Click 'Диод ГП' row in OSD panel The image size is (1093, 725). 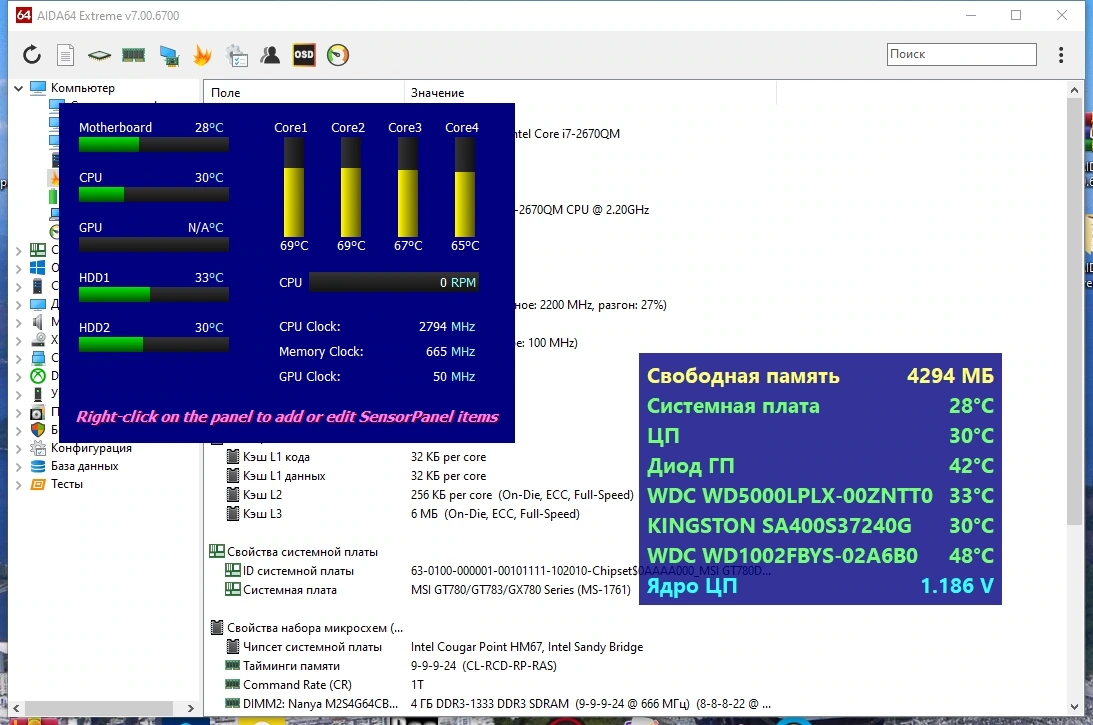coord(820,466)
